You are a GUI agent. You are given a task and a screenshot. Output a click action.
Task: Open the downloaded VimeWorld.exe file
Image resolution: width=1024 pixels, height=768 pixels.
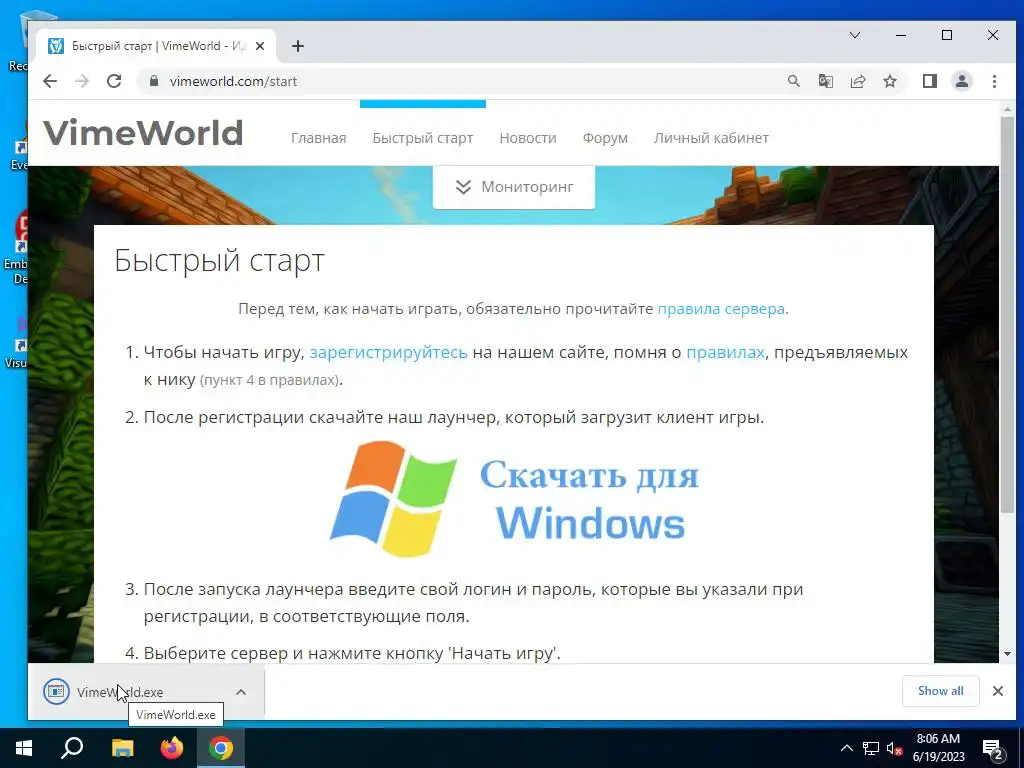pyautogui.click(x=120, y=692)
